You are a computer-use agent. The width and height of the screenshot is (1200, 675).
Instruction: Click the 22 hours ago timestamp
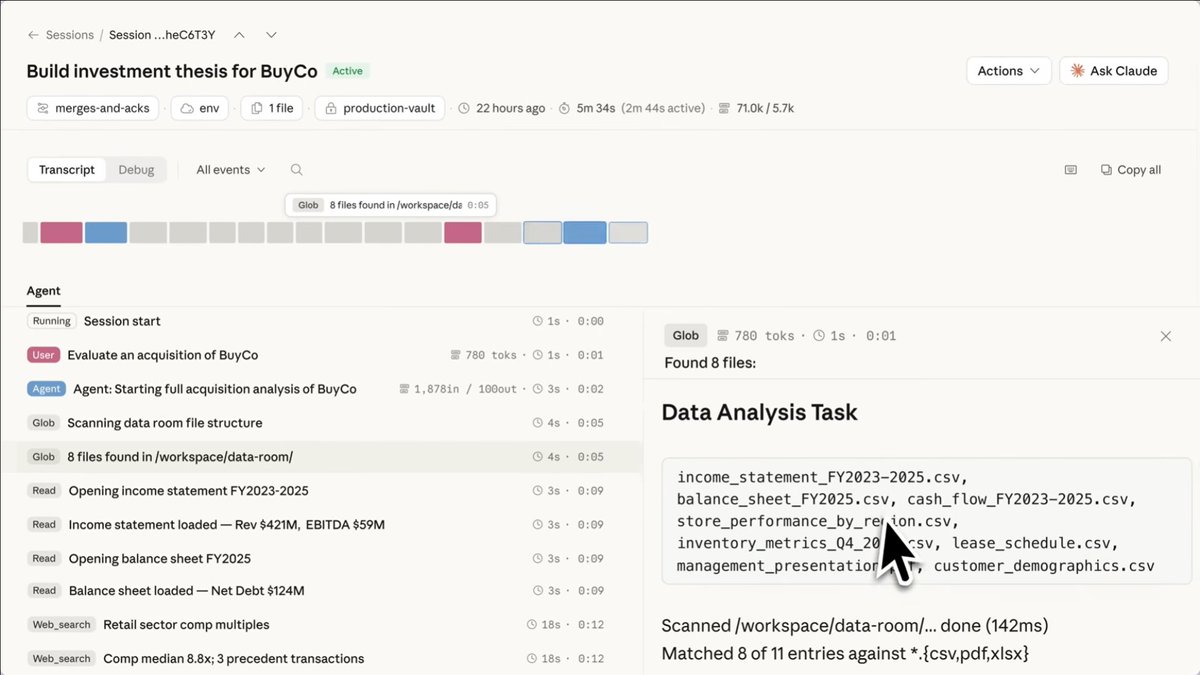coord(502,108)
